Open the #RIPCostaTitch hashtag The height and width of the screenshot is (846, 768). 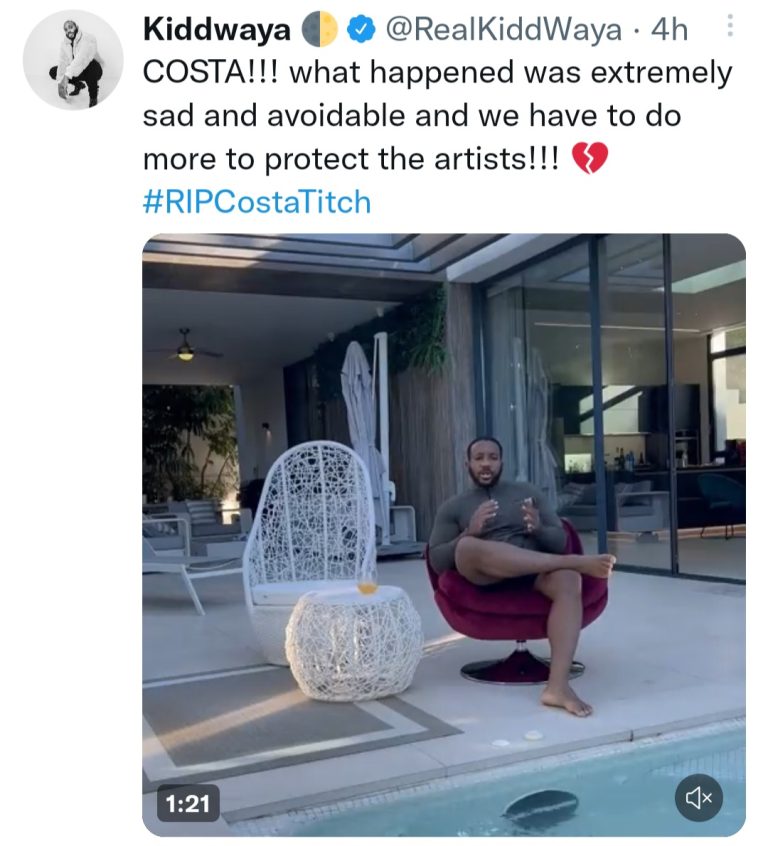[x=256, y=203]
